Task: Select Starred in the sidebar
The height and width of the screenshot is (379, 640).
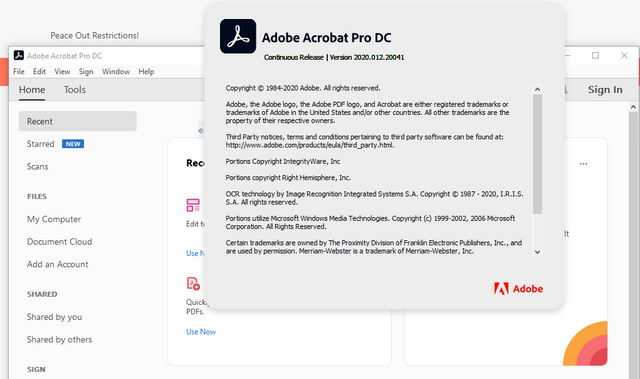Action: (40, 144)
